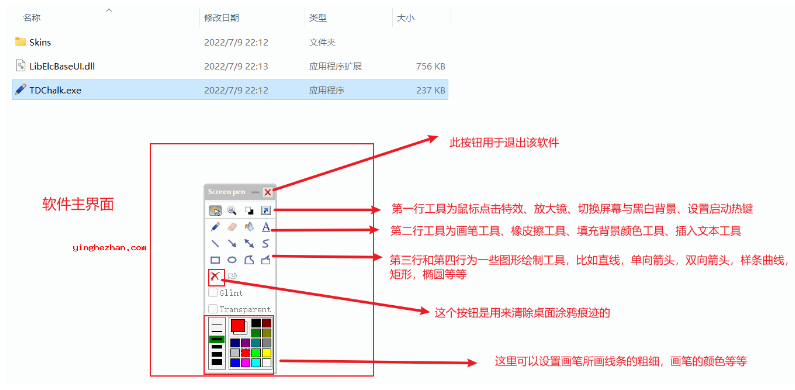This screenshot has width=795, height=390.
Task: Click the large current color red swatch
Action: tap(238, 326)
